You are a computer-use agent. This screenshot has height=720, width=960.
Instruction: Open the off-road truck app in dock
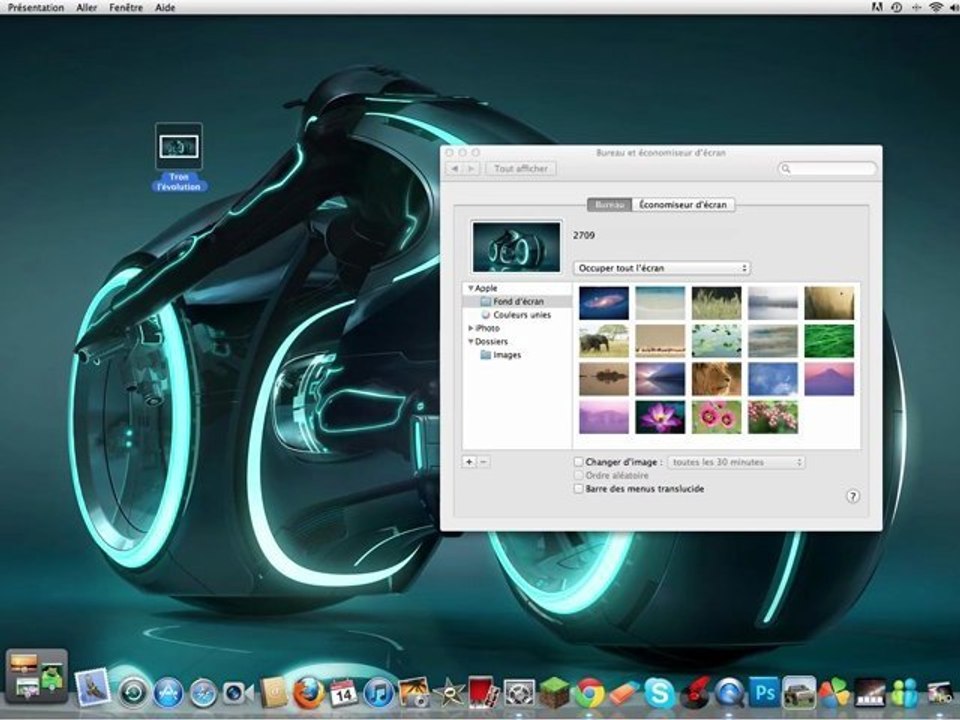tap(800, 692)
